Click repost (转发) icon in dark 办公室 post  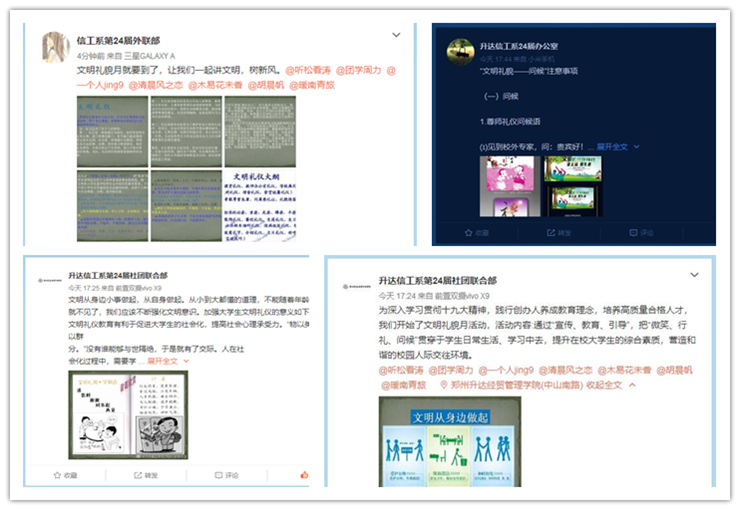562,232
